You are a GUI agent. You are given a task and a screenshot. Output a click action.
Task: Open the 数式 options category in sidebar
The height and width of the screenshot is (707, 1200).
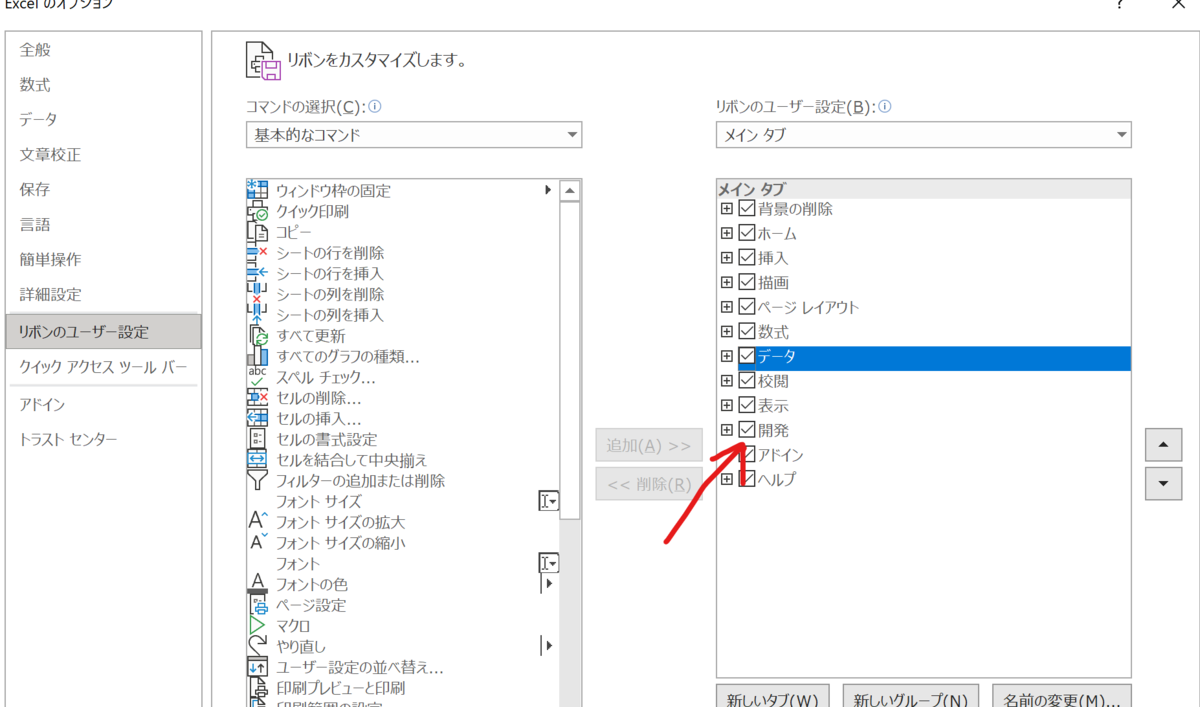[103, 85]
